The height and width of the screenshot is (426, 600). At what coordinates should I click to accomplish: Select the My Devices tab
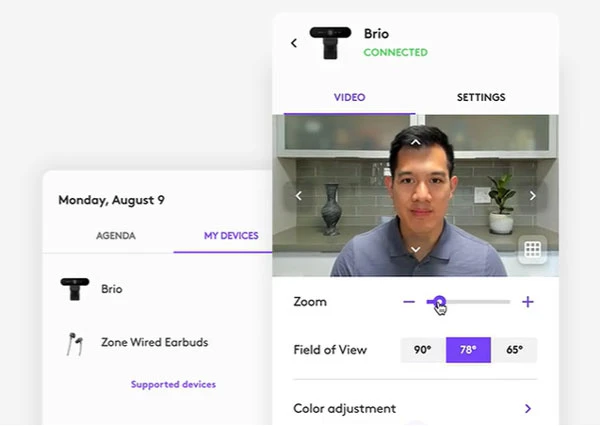231,236
